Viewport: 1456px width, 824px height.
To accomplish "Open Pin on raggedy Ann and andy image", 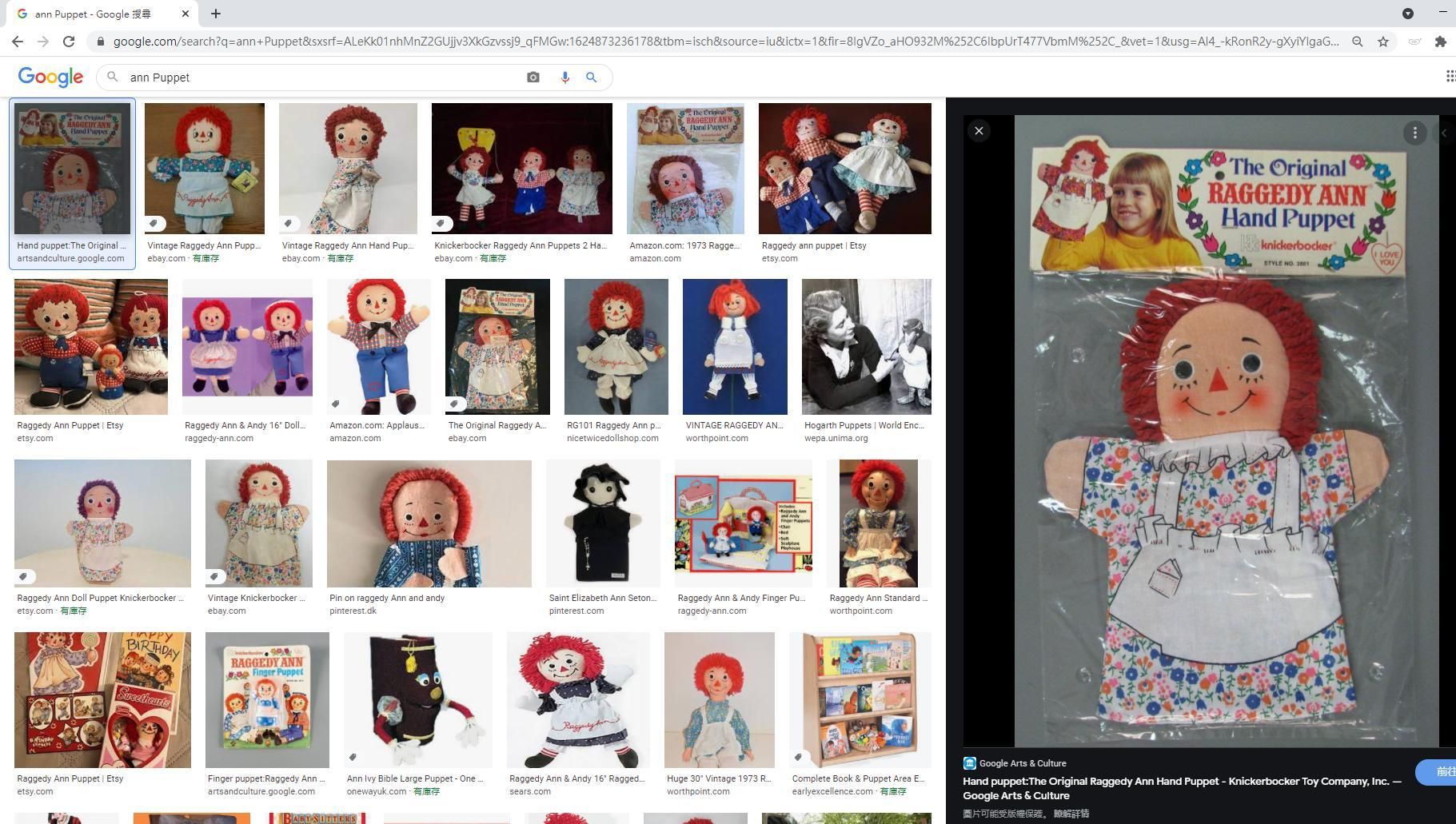I will [x=429, y=523].
